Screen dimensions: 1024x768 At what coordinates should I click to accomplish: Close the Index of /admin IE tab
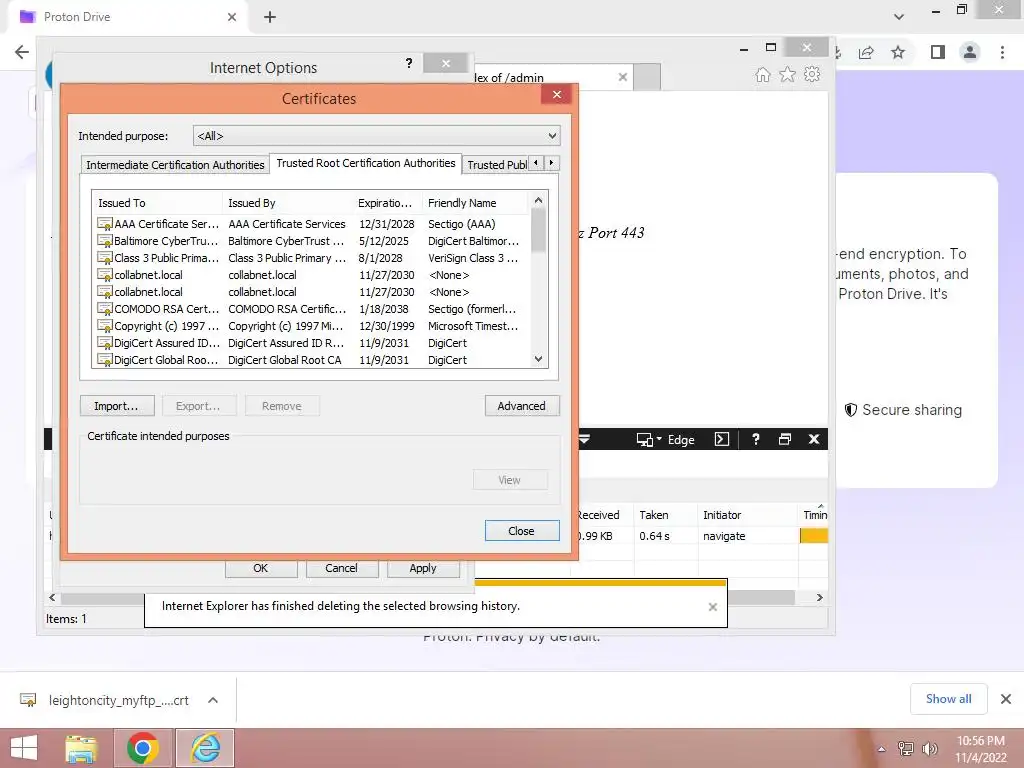coord(623,77)
